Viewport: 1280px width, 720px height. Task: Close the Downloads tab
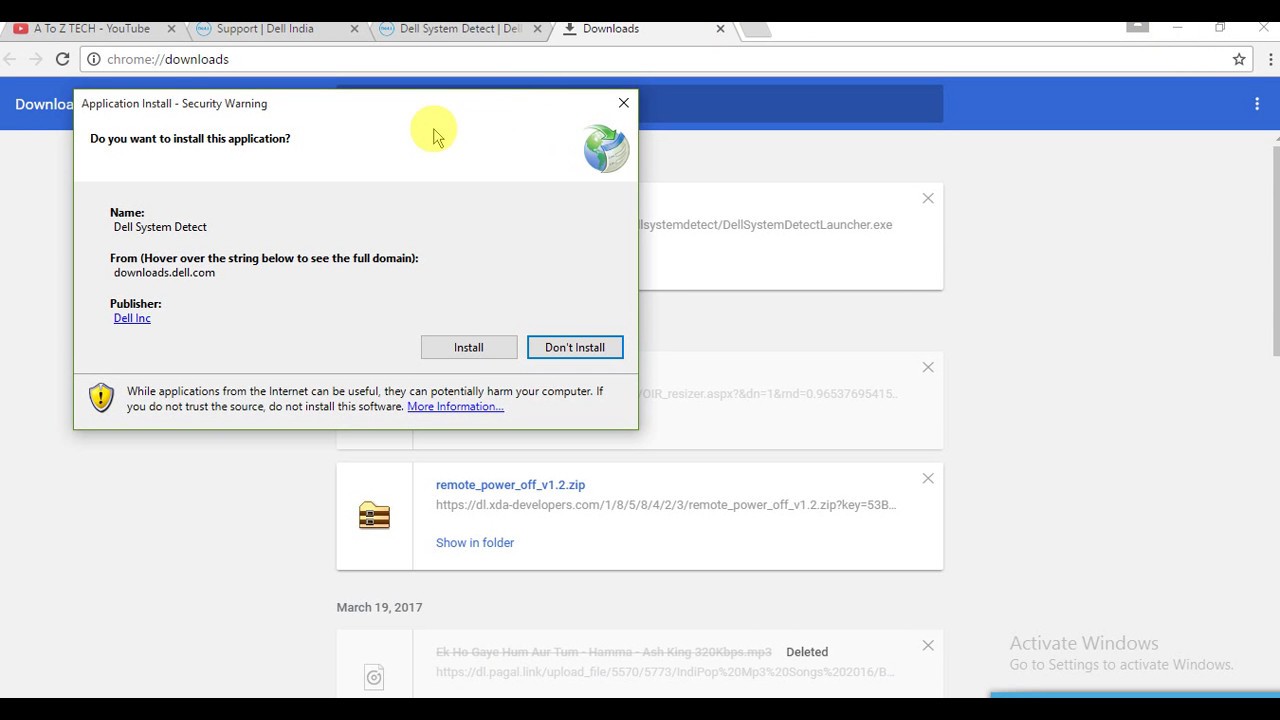click(x=720, y=29)
